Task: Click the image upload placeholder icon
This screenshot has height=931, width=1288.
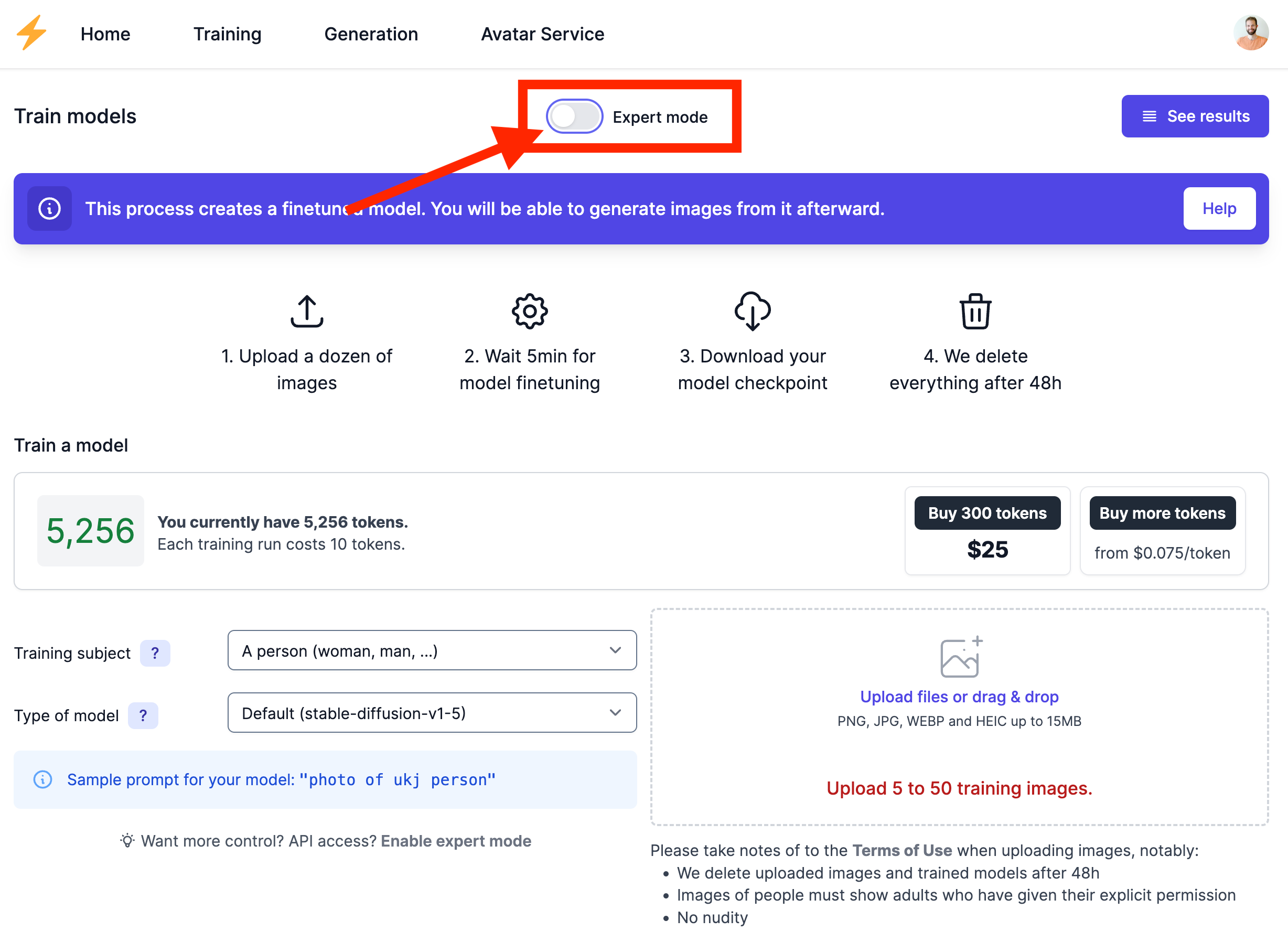Action: (x=959, y=657)
